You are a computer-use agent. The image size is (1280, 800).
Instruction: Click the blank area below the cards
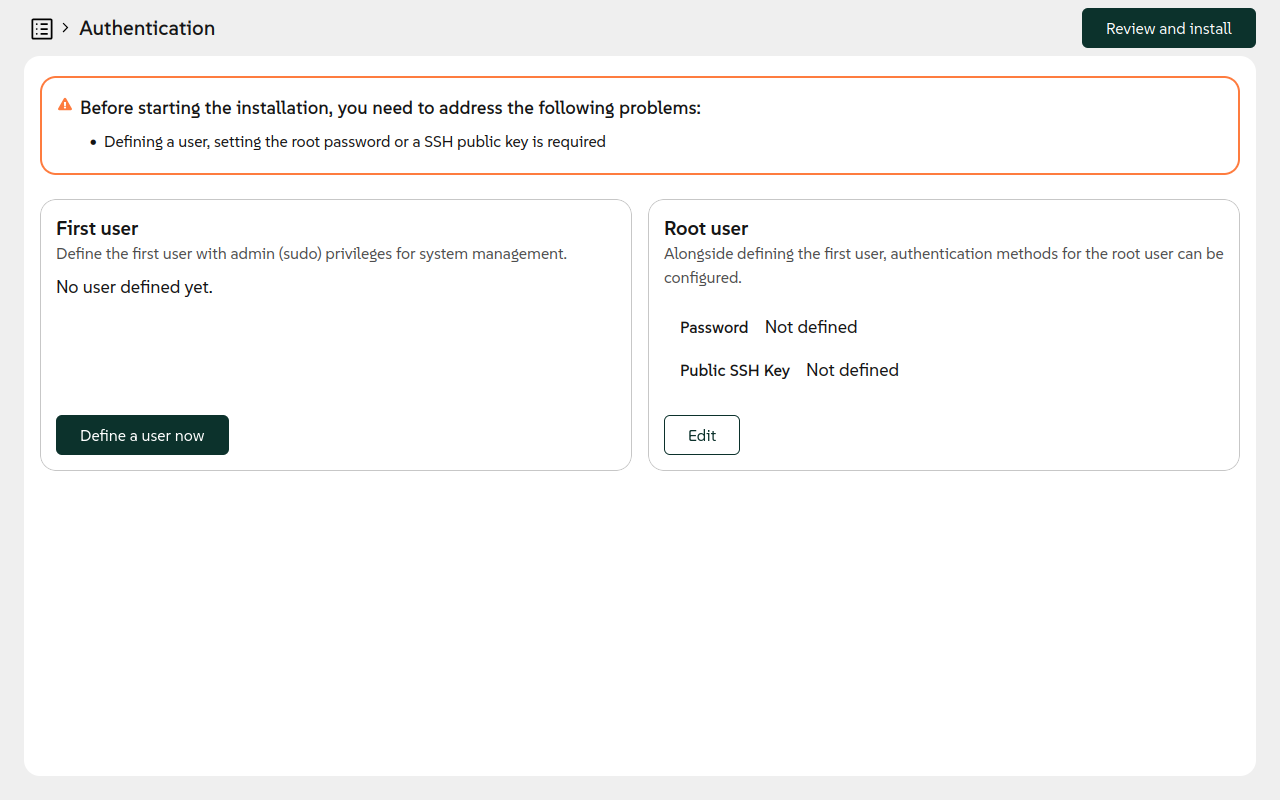tap(640, 620)
